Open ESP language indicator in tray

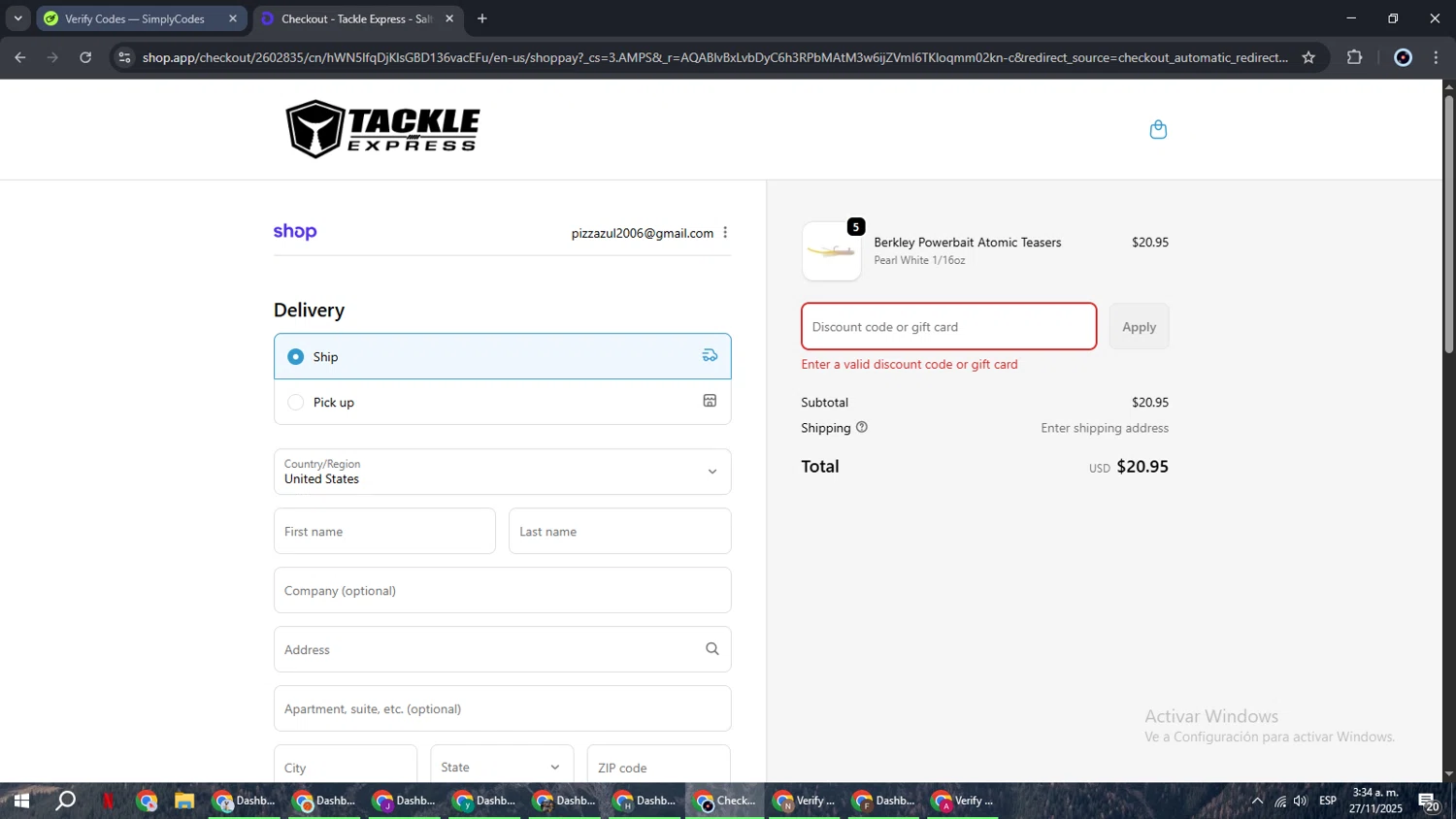coord(1328,801)
